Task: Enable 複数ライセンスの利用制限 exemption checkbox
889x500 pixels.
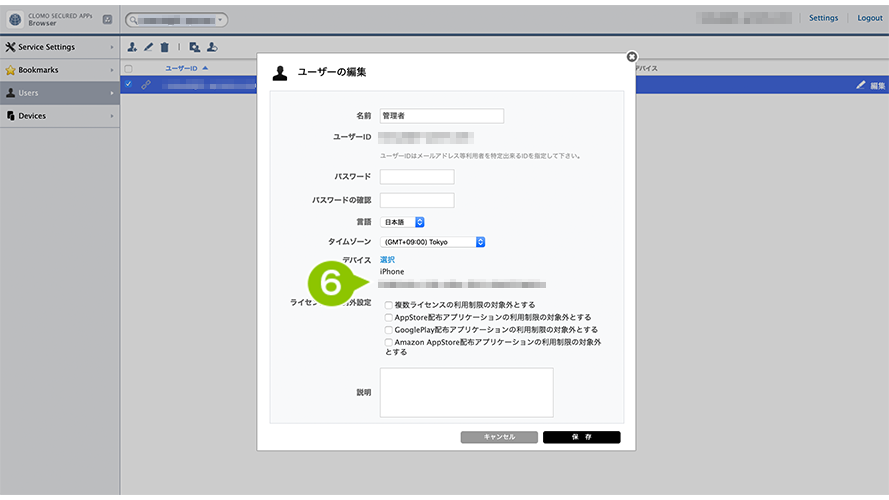Action: 389,305
